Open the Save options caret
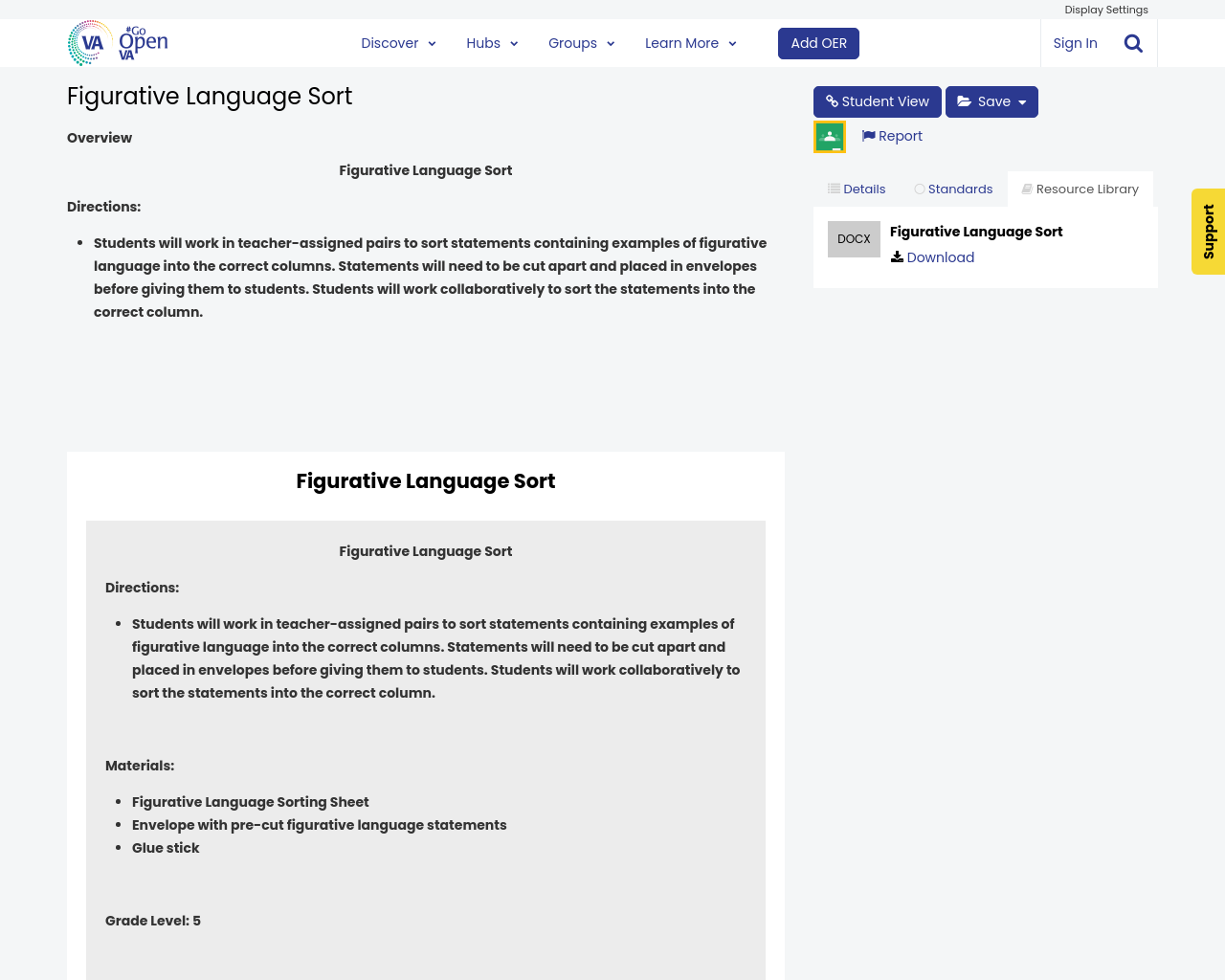This screenshot has width=1225, height=980. point(1019,100)
